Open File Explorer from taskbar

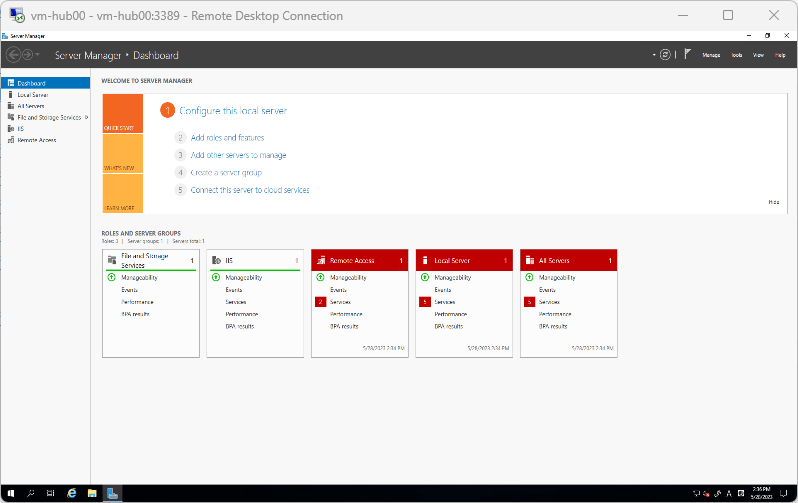click(x=92, y=493)
